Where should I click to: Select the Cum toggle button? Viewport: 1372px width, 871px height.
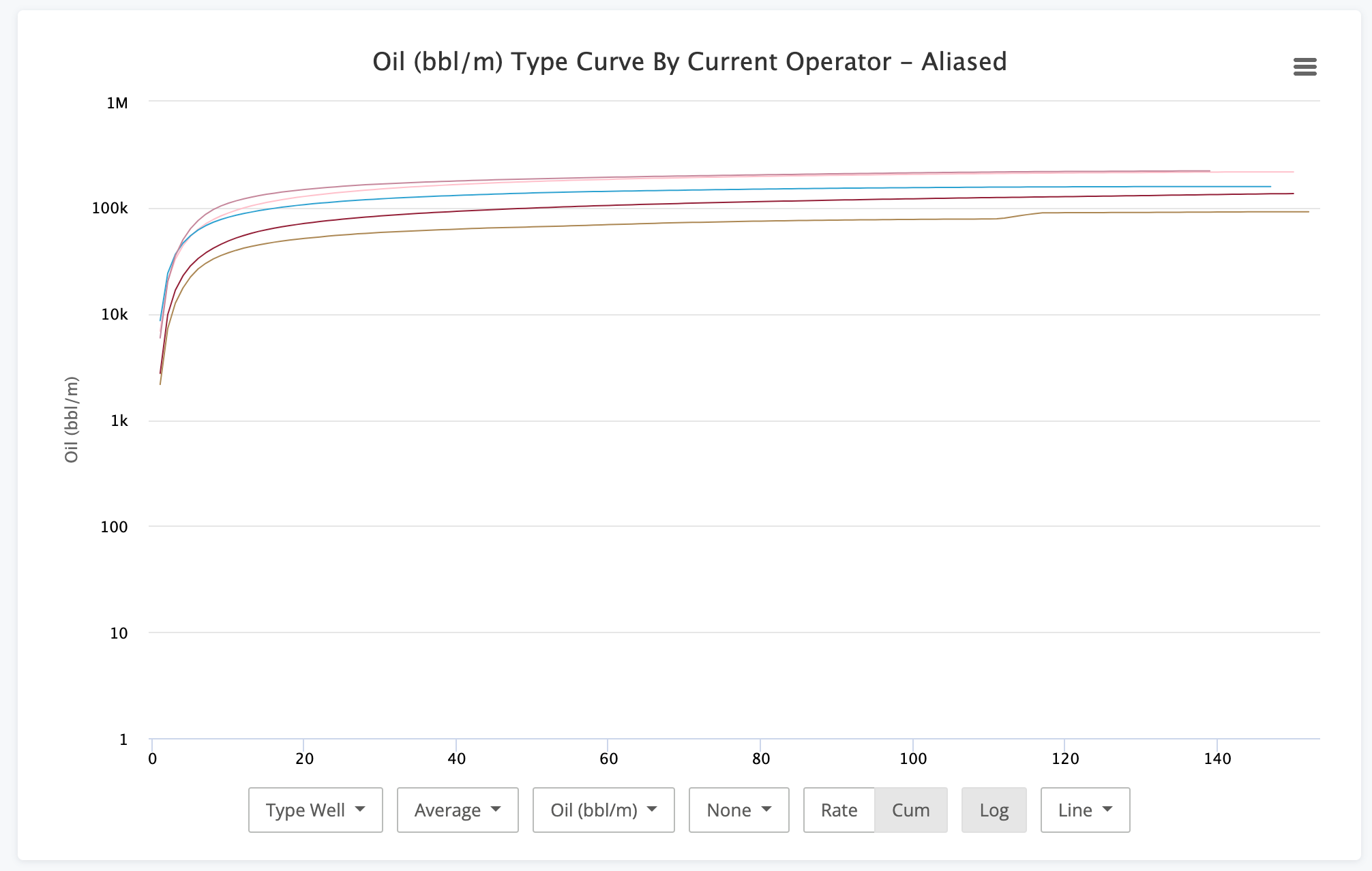coord(910,810)
